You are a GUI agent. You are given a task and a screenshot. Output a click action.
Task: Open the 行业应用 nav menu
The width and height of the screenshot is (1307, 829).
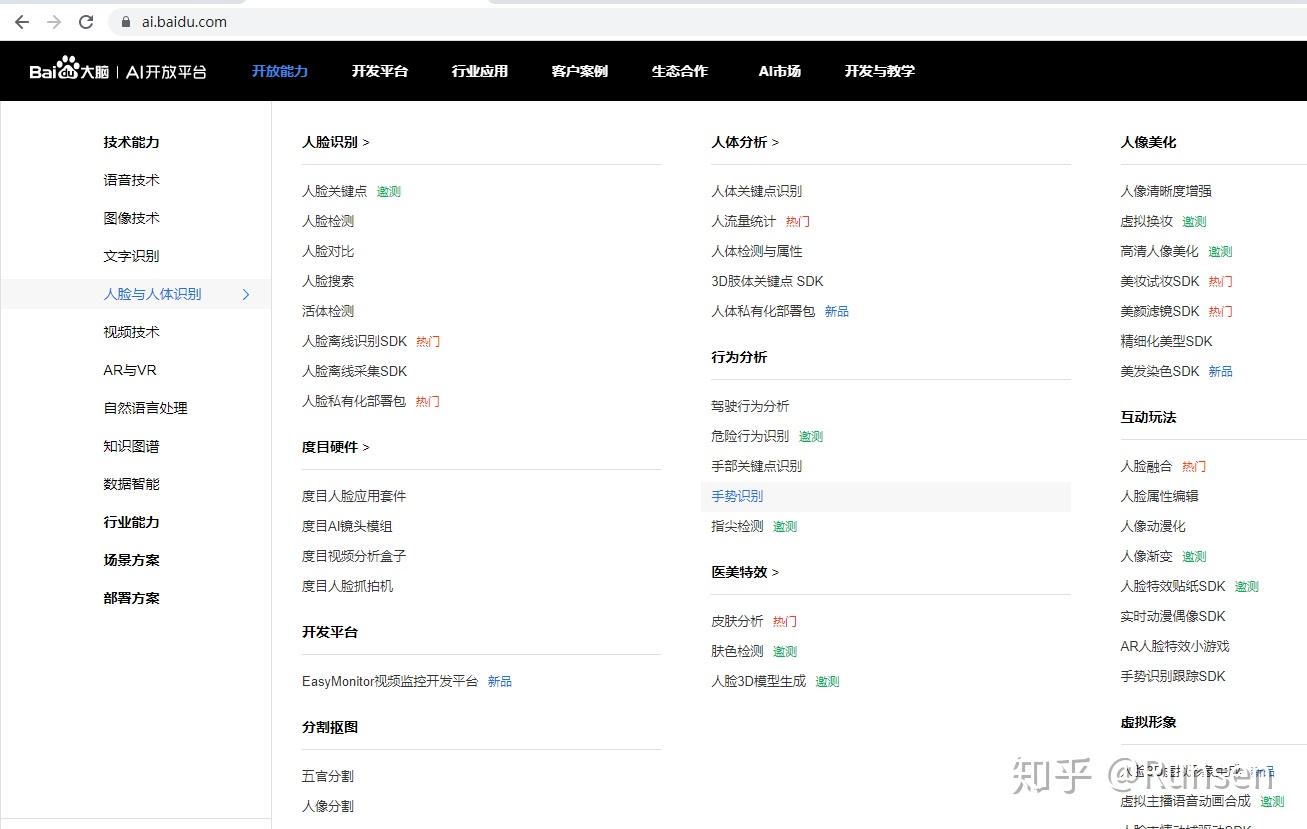[x=480, y=71]
